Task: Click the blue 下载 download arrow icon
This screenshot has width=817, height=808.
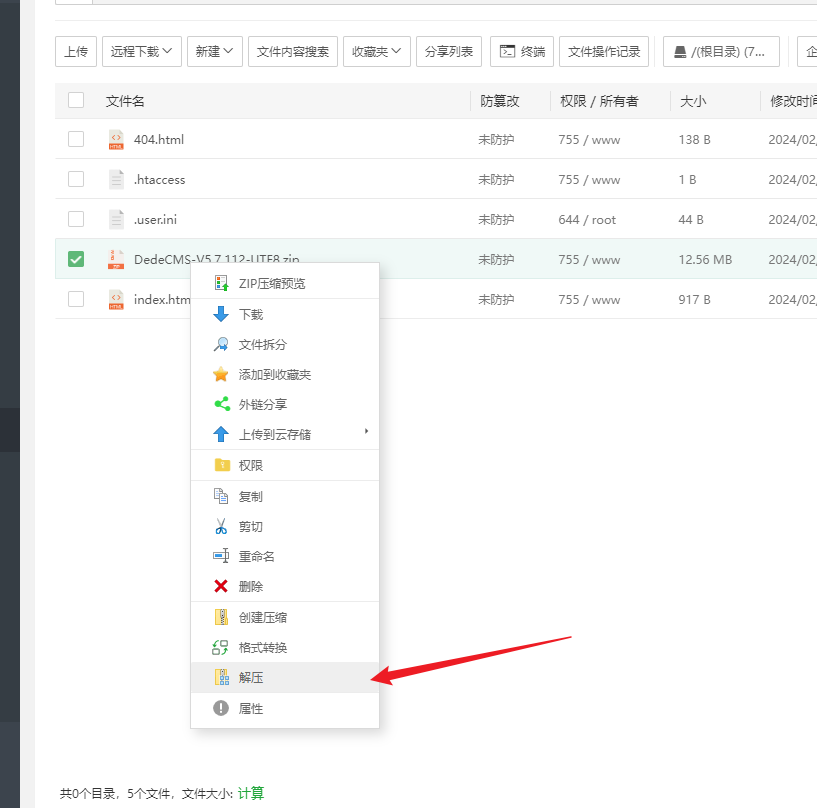Action: tap(221, 314)
